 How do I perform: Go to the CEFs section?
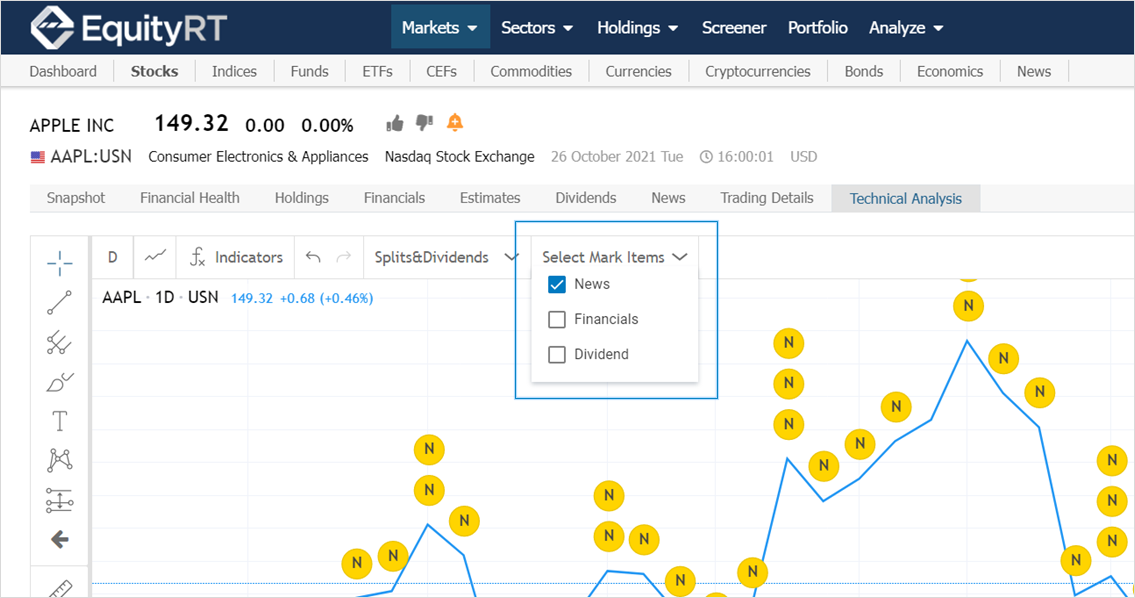(442, 71)
